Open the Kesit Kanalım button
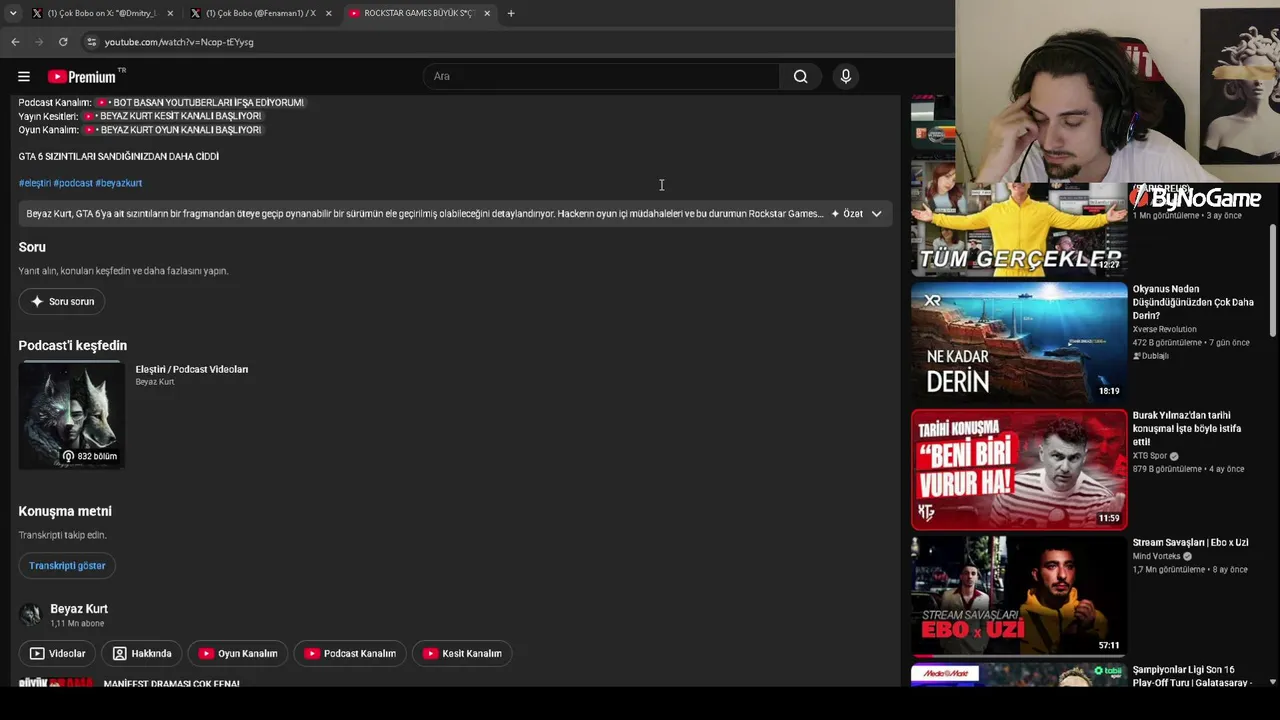1280x720 pixels. coord(462,654)
